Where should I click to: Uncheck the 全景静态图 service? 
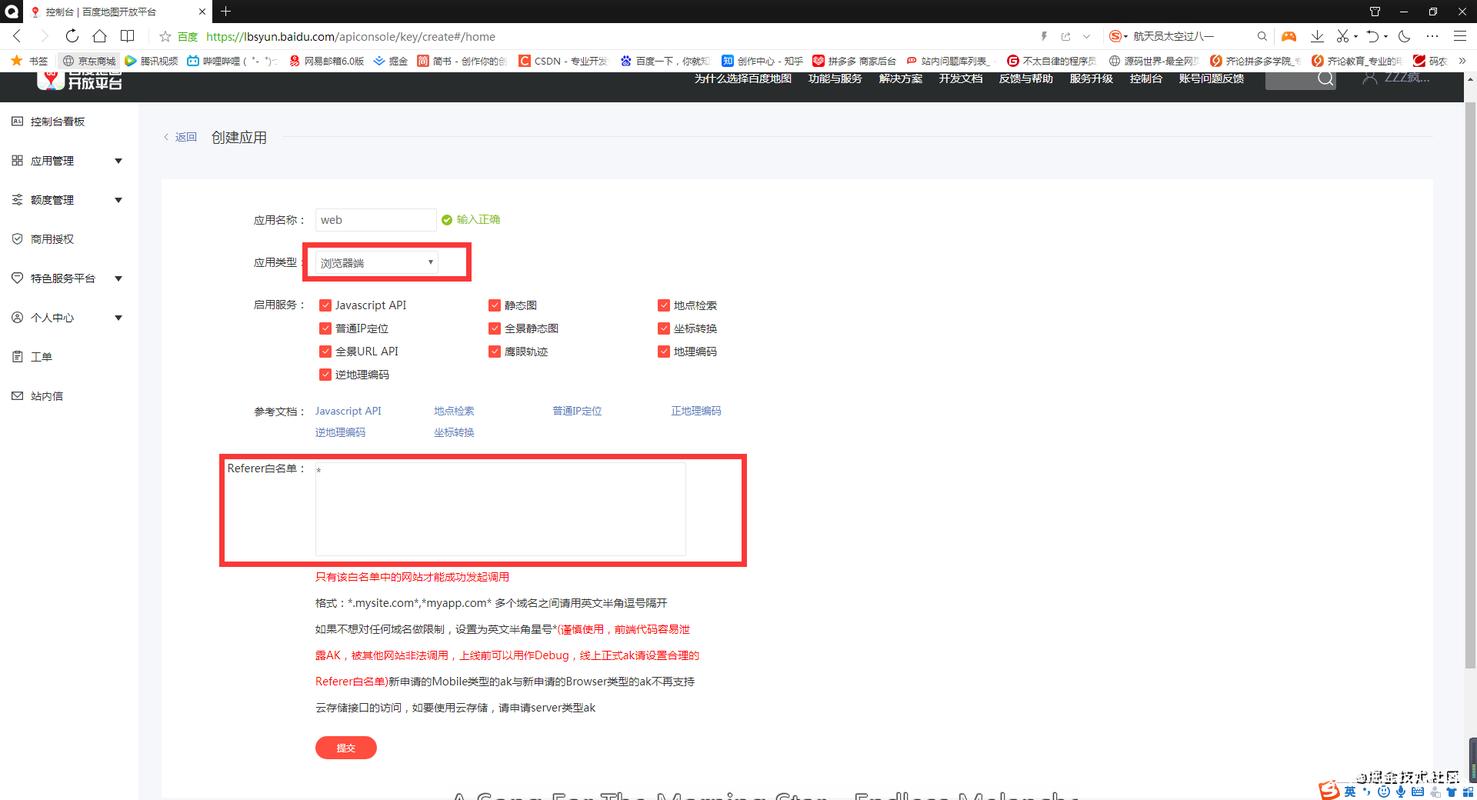pyautogui.click(x=494, y=328)
